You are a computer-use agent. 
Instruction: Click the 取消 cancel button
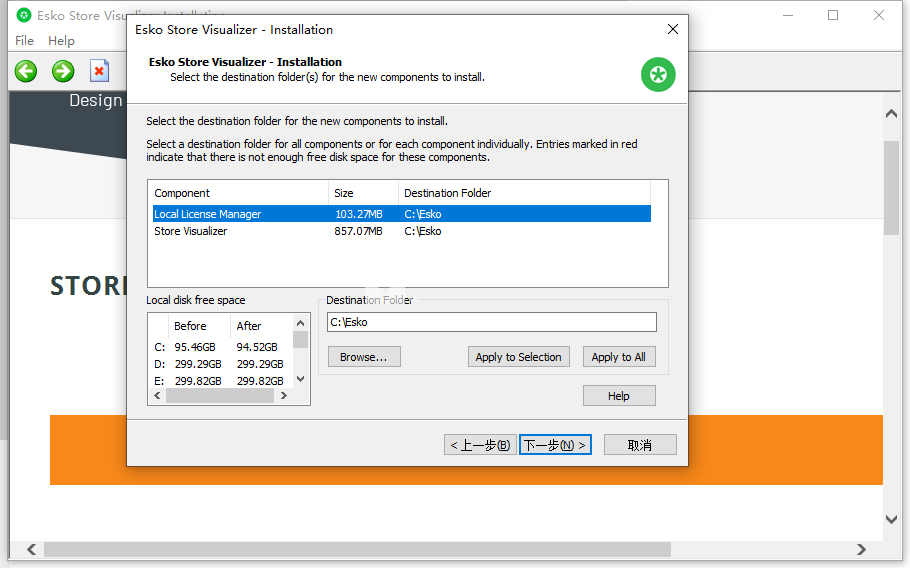[640, 445]
